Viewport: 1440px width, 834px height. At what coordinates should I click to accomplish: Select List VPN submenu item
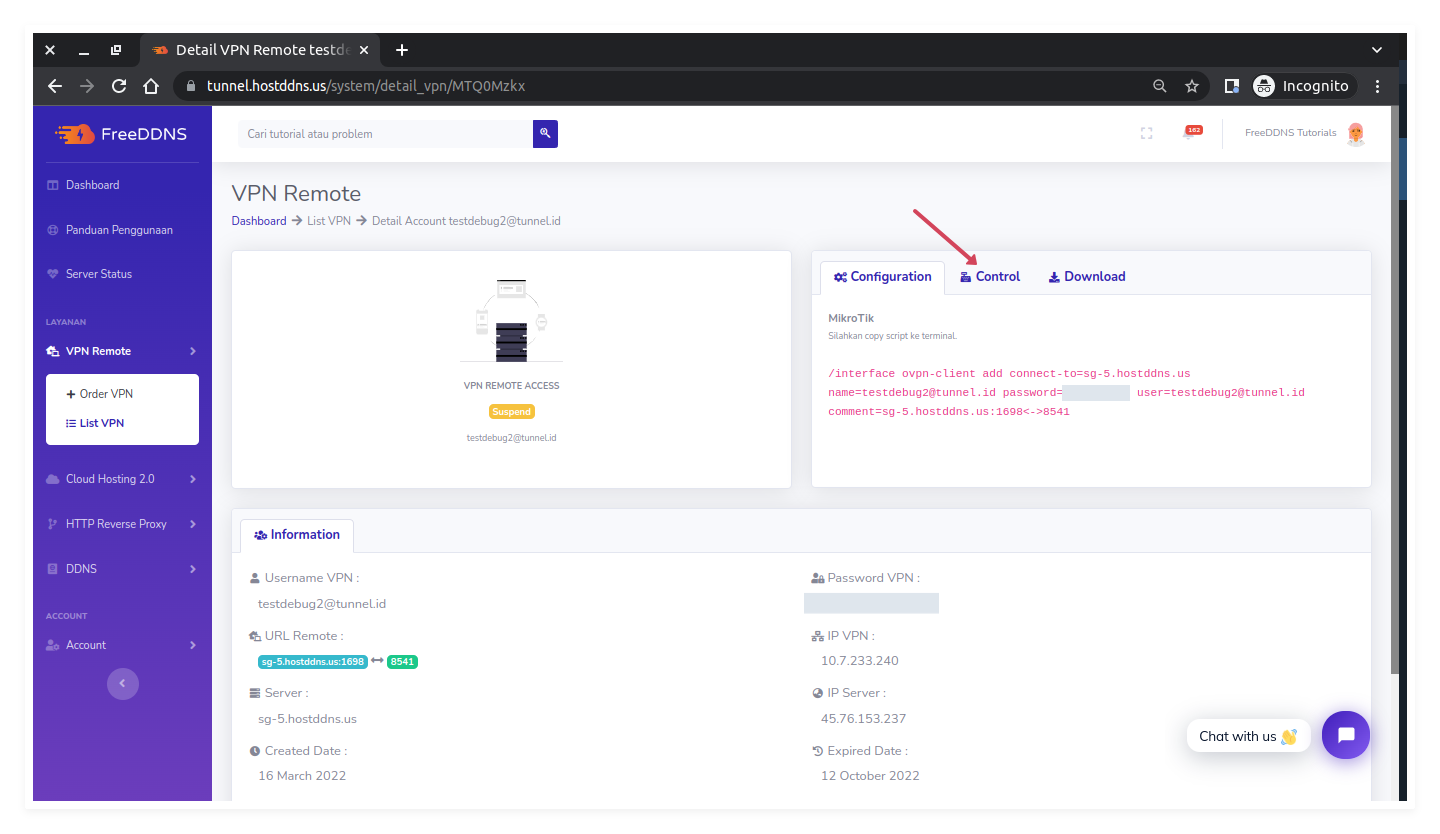click(x=102, y=423)
